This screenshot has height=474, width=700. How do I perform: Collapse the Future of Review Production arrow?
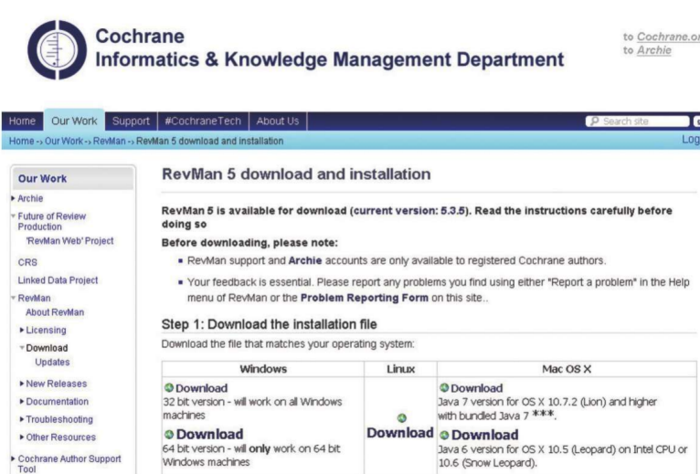(13, 216)
